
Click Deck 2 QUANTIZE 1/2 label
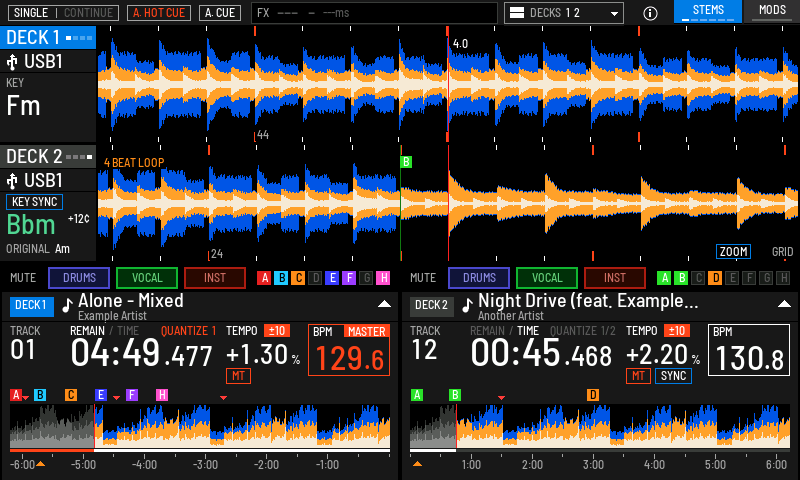point(583,331)
